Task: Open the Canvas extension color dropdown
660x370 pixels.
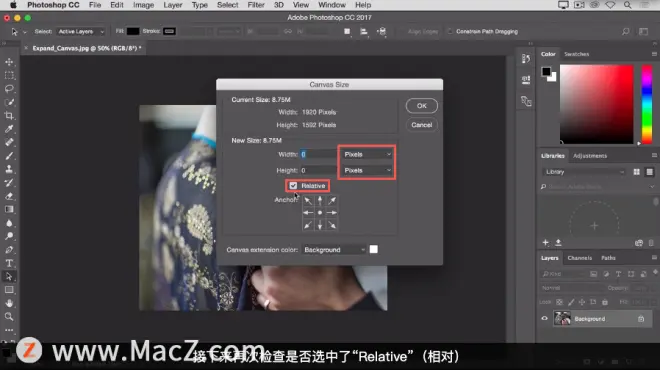Action: click(x=334, y=250)
